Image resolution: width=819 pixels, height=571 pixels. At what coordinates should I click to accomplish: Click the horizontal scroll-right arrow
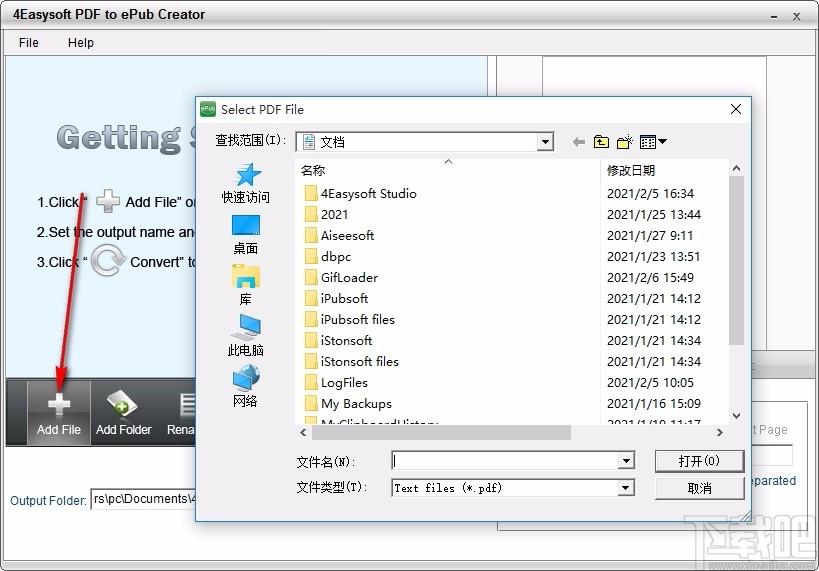point(720,433)
